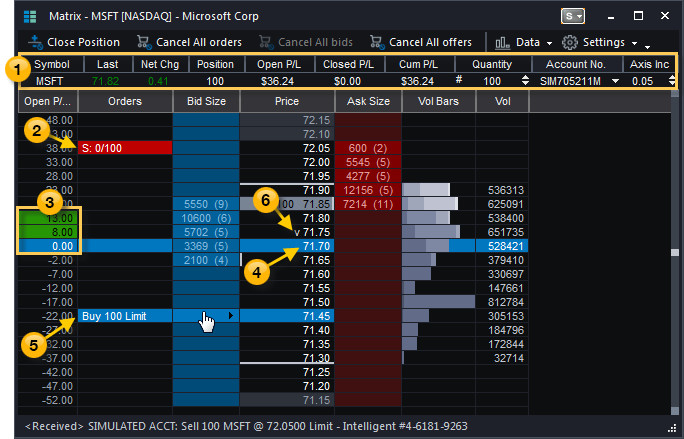Click the Open P/L ladder column header

coord(48,101)
